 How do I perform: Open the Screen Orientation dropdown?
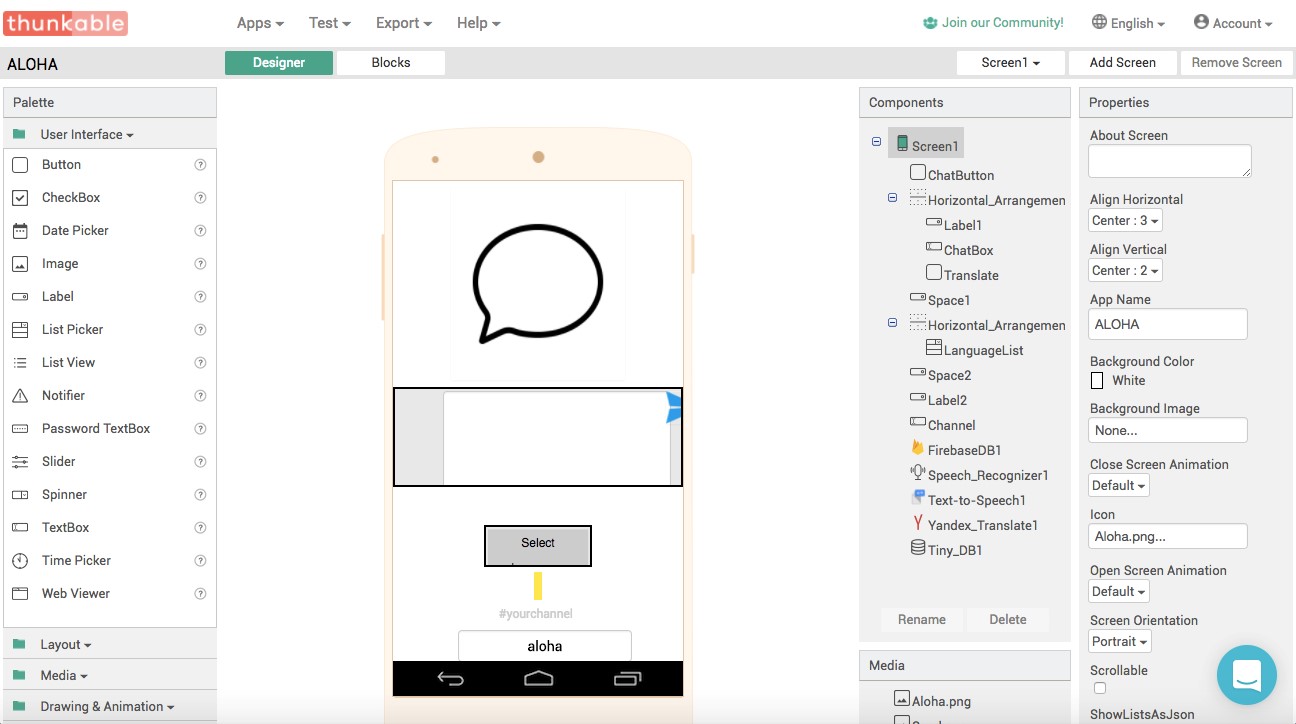[1119, 642]
